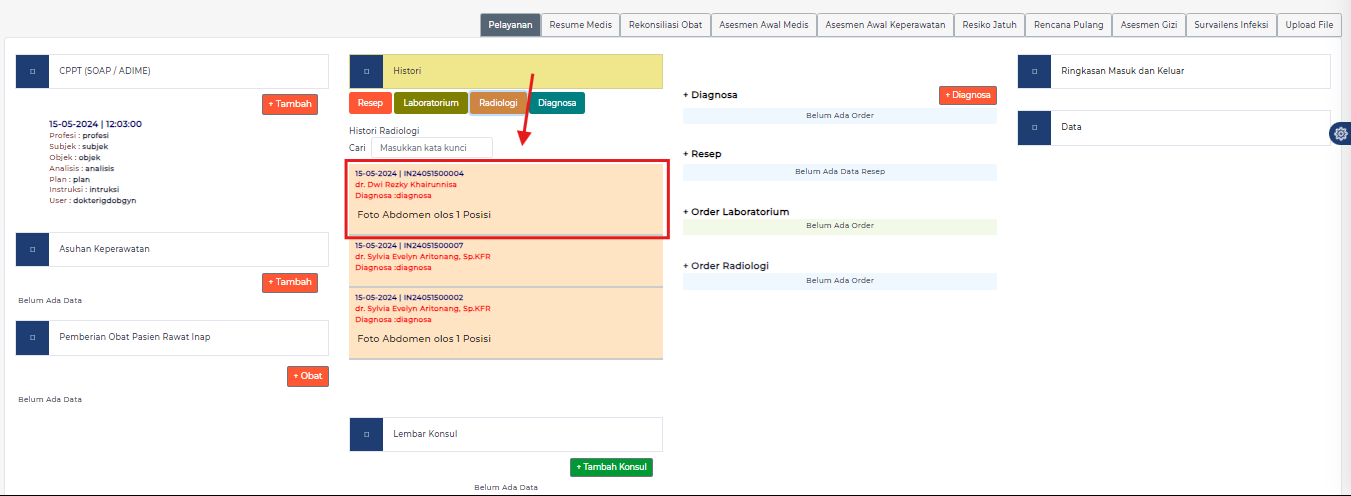
Task: Click the CPPT (SOAP / ADIME) panel icon
Action: tap(33, 71)
